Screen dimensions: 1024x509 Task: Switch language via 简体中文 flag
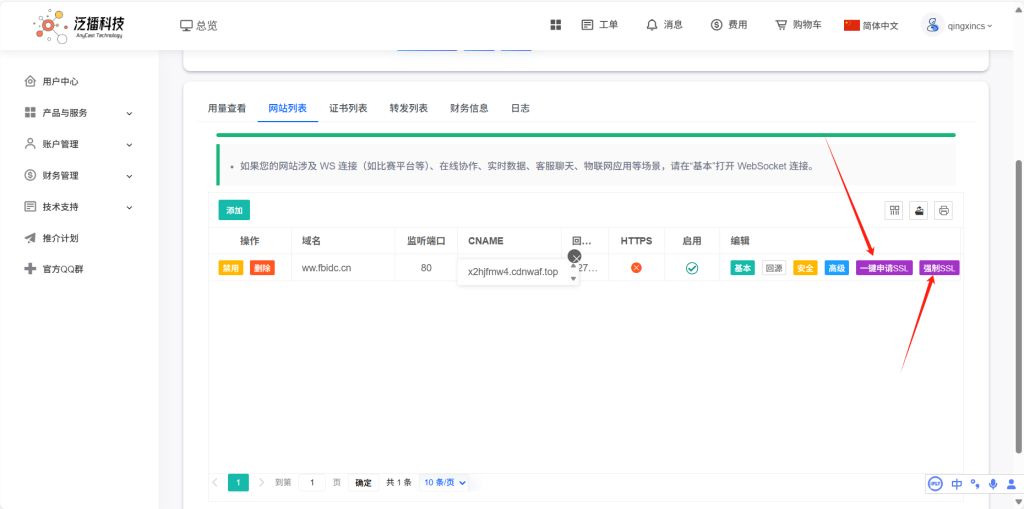(871, 25)
